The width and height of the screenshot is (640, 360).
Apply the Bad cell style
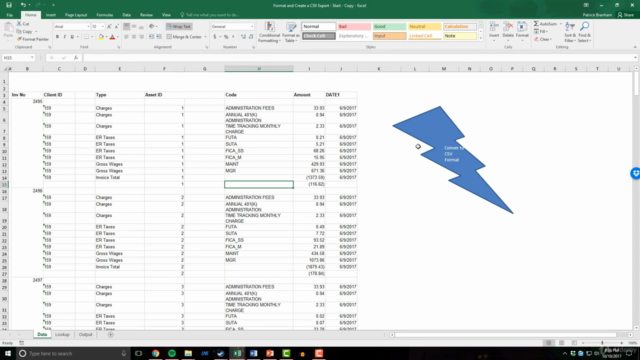[x=354, y=27]
